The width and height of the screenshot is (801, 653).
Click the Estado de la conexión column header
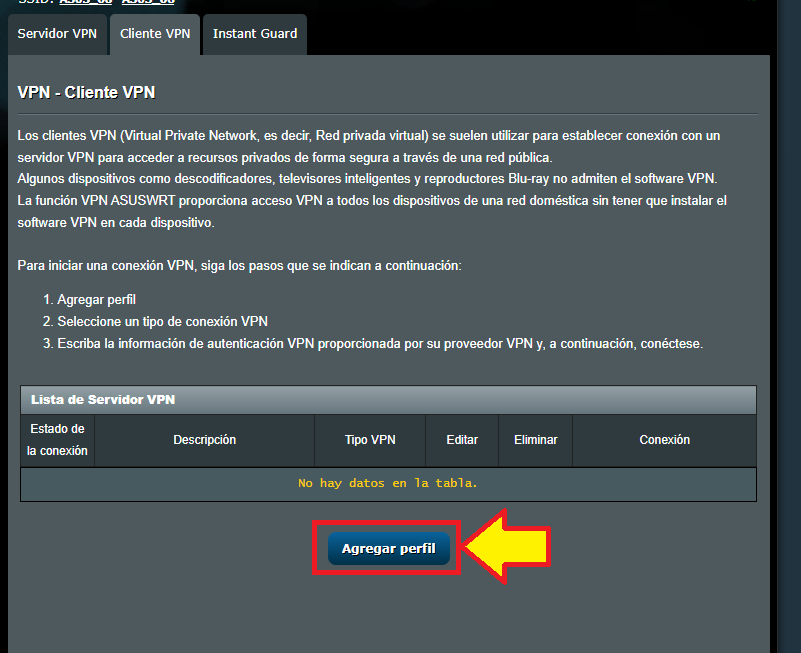click(x=57, y=440)
